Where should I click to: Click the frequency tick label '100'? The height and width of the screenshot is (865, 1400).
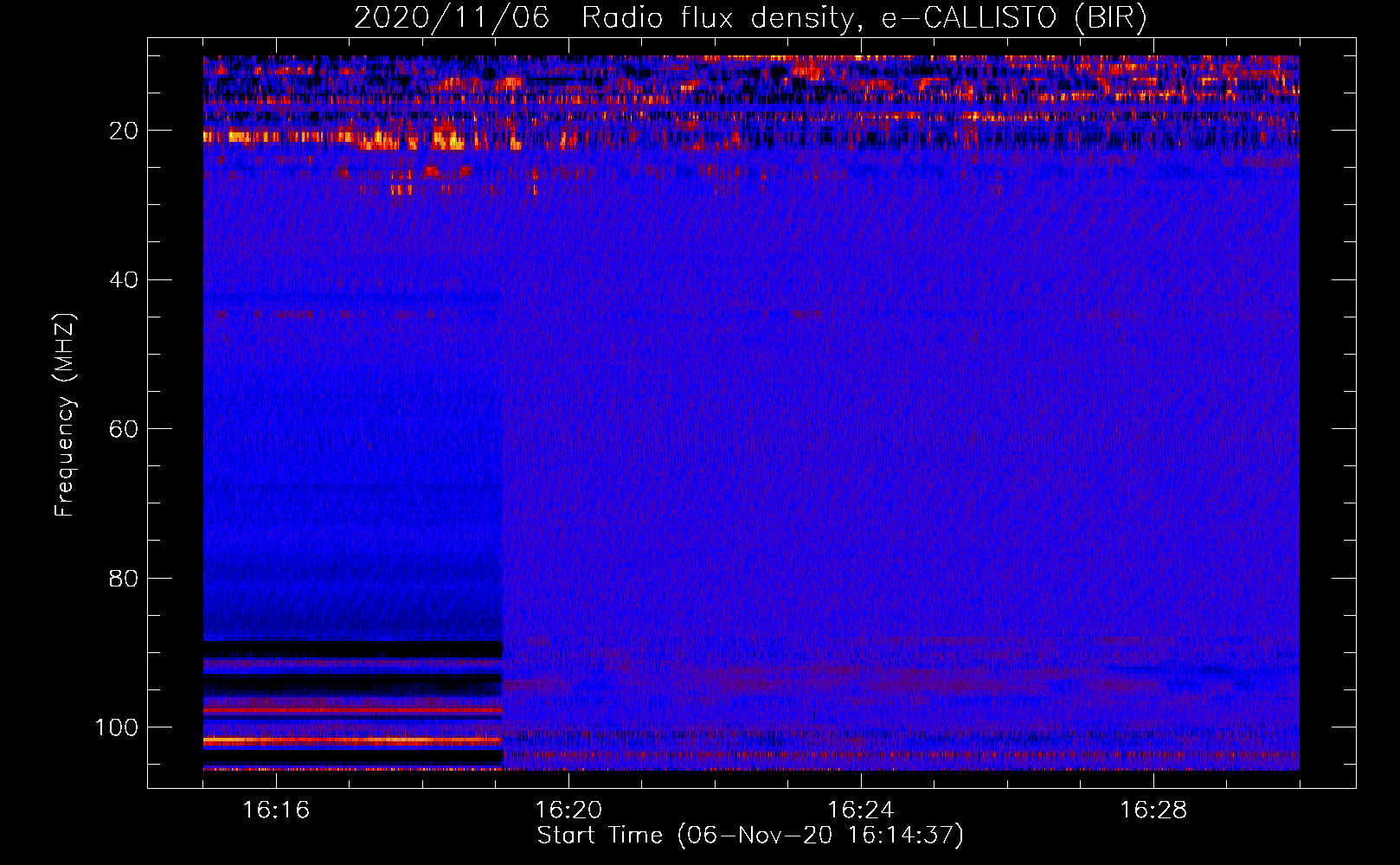117,727
